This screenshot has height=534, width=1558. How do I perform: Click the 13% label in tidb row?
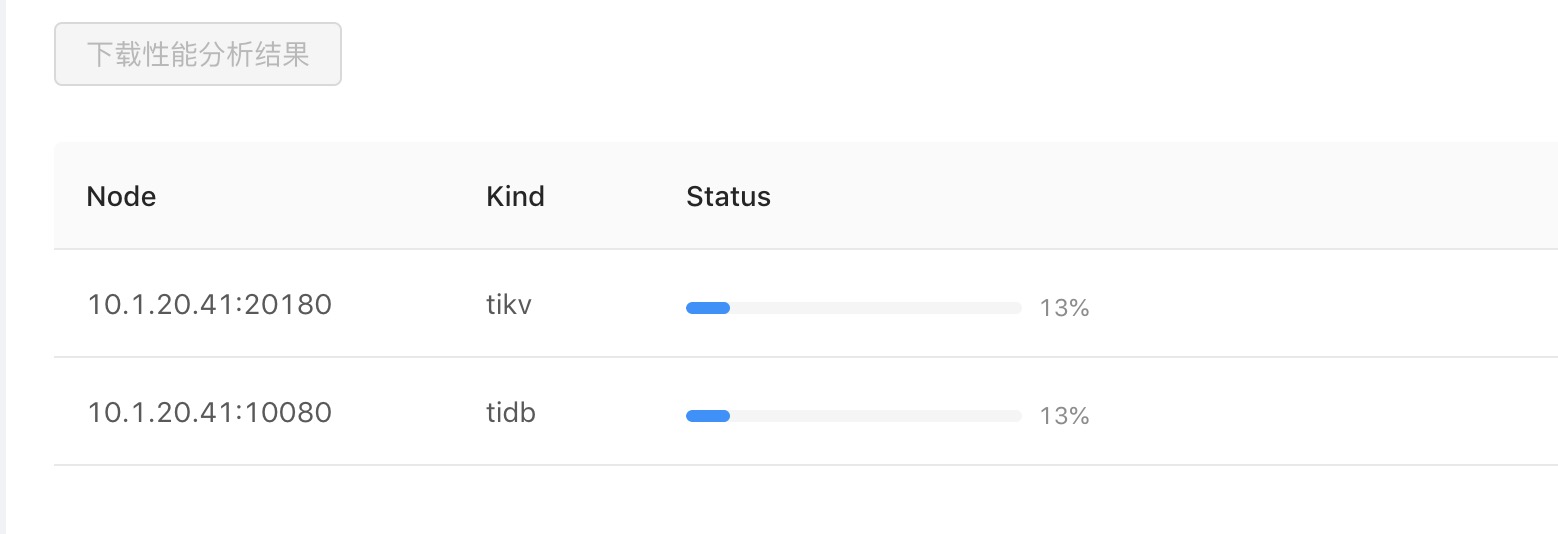coord(1064,416)
